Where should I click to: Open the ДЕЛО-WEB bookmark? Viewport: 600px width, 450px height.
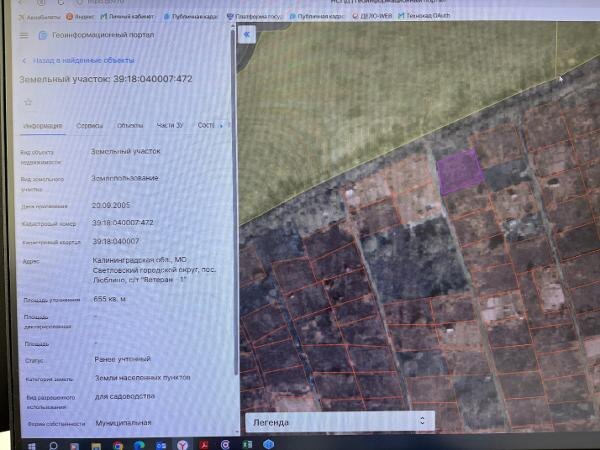click(372, 16)
